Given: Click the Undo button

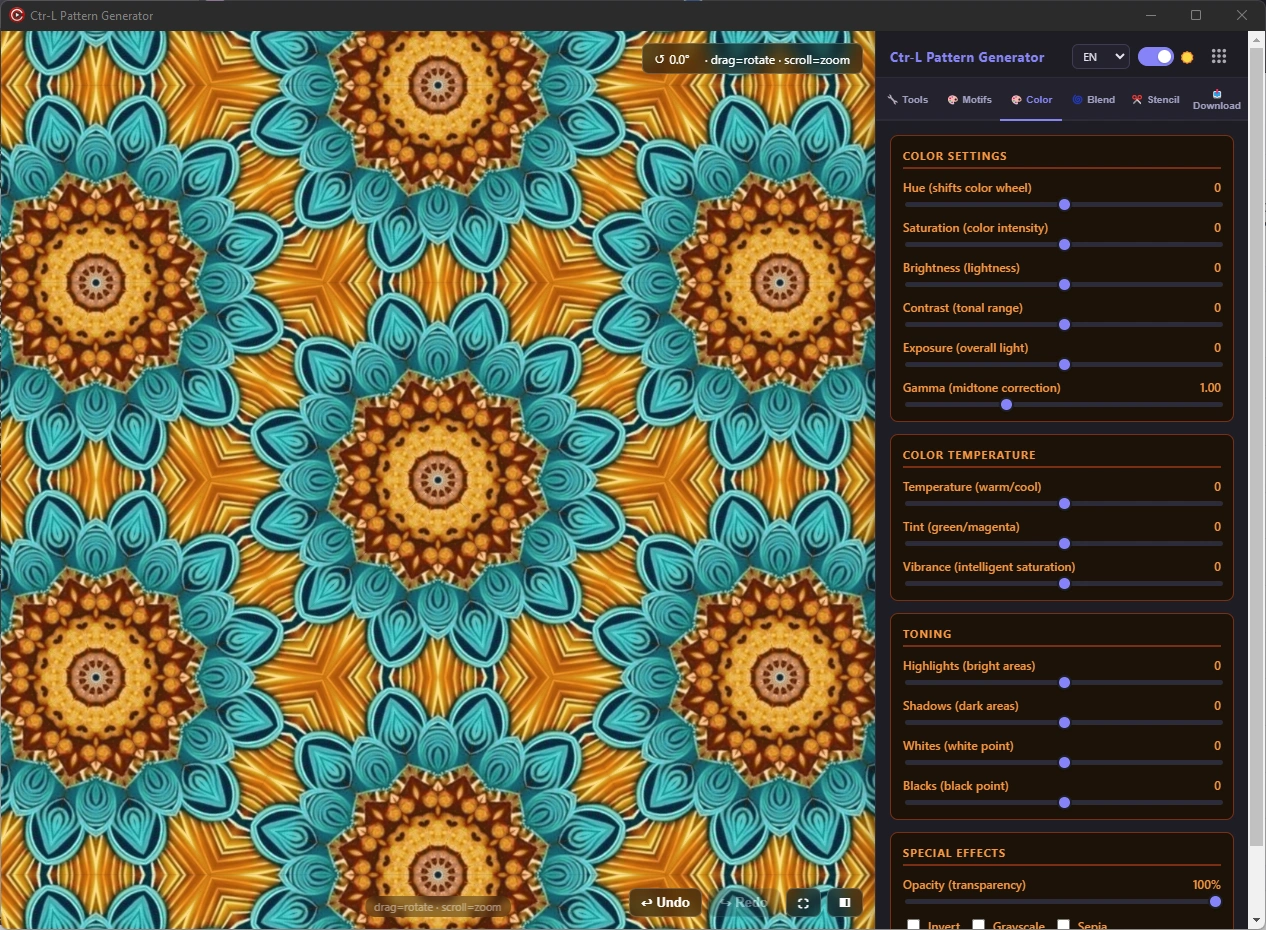Looking at the screenshot, I should coord(665,903).
